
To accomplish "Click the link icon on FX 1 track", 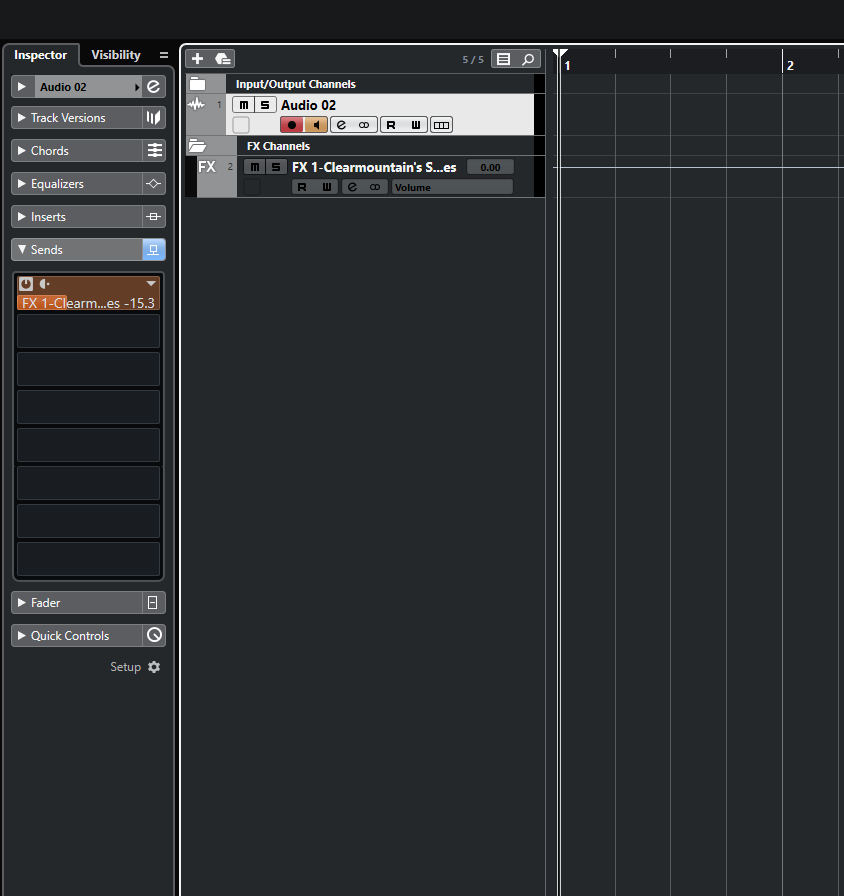I will coord(375,187).
